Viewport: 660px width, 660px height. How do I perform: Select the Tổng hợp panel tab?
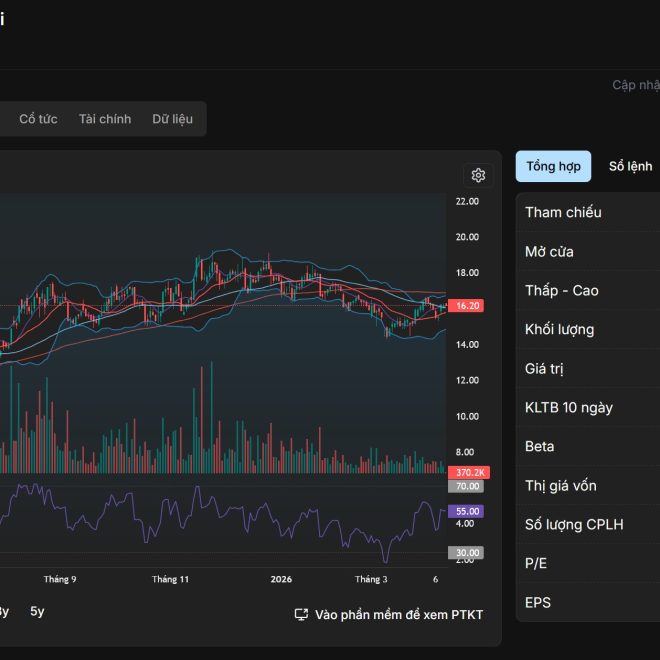tap(553, 166)
